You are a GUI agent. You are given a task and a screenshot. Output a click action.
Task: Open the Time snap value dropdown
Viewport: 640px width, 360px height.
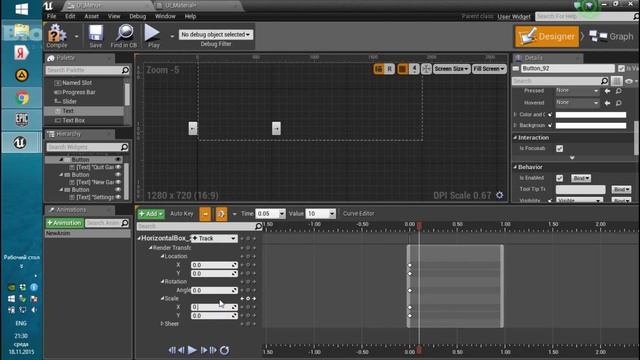pos(282,213)
